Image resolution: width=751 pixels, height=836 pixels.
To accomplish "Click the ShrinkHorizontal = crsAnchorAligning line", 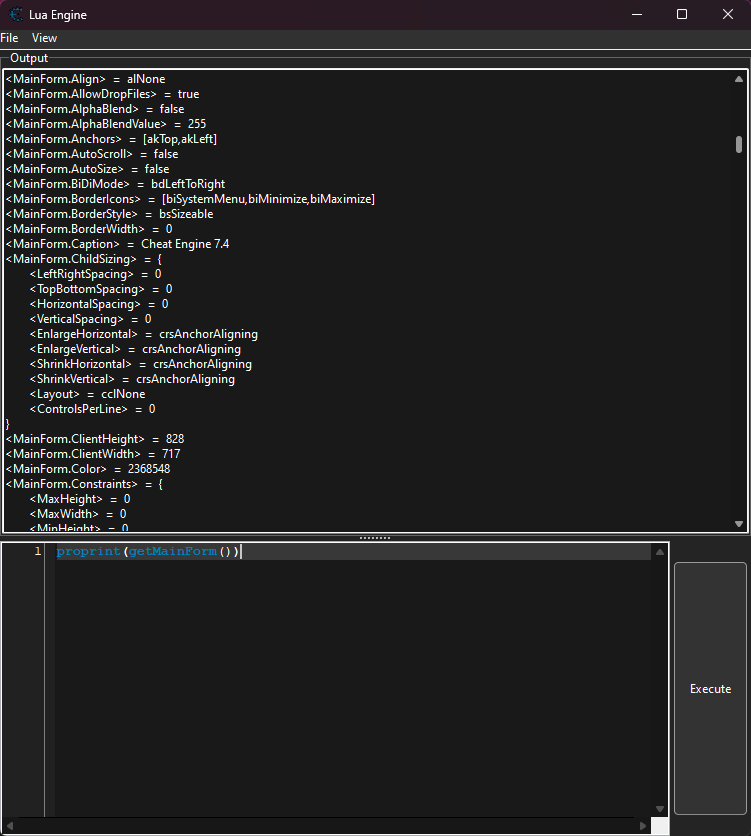I will click(x=141, y=364).
